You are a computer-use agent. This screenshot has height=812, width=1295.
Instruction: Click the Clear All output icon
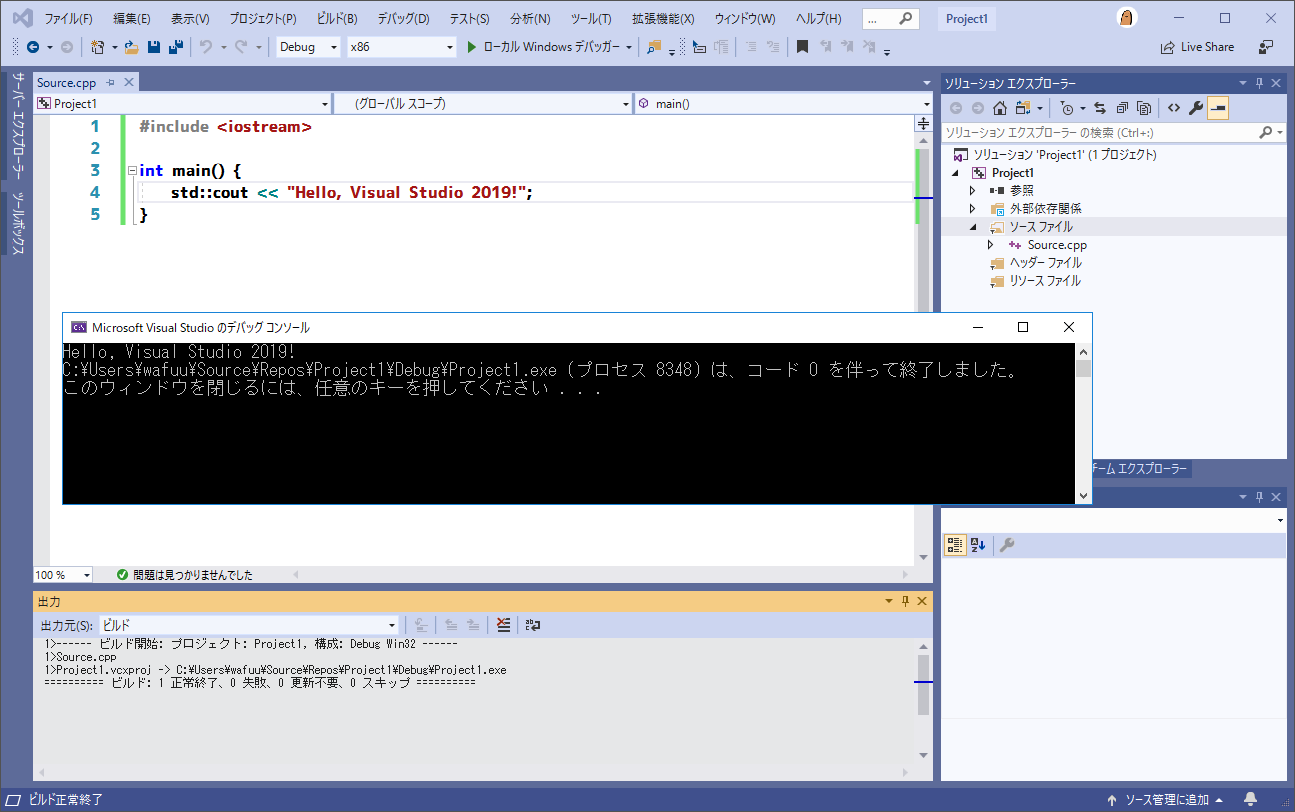503,625
